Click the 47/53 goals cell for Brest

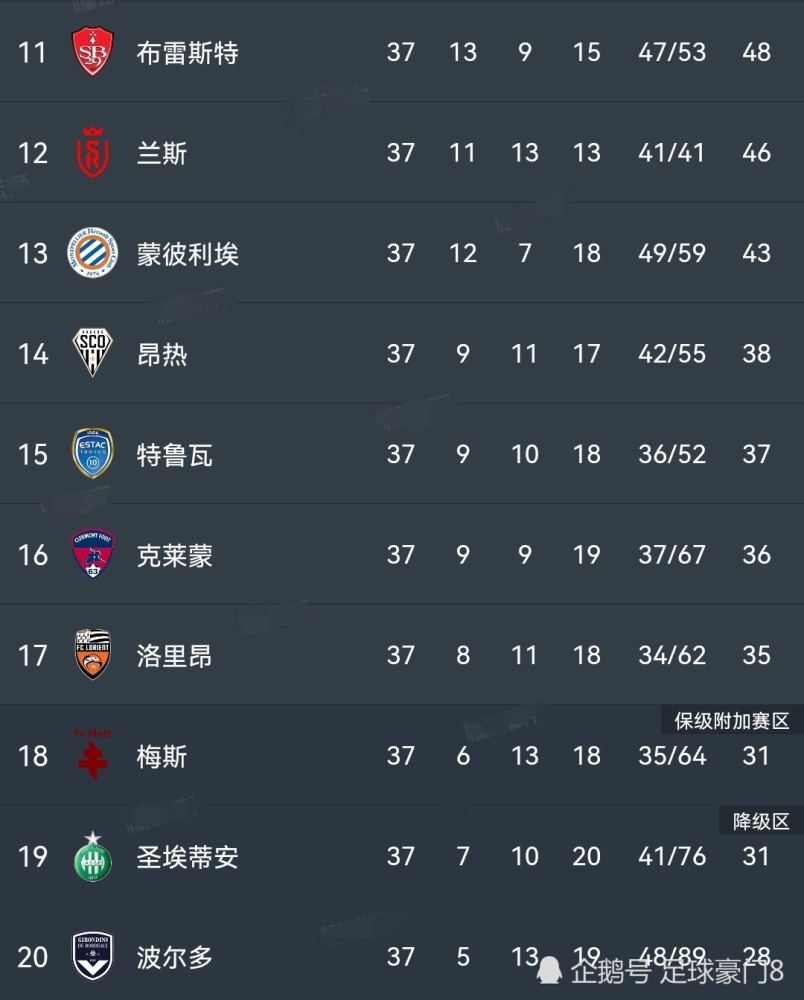(x=671, y=52)
